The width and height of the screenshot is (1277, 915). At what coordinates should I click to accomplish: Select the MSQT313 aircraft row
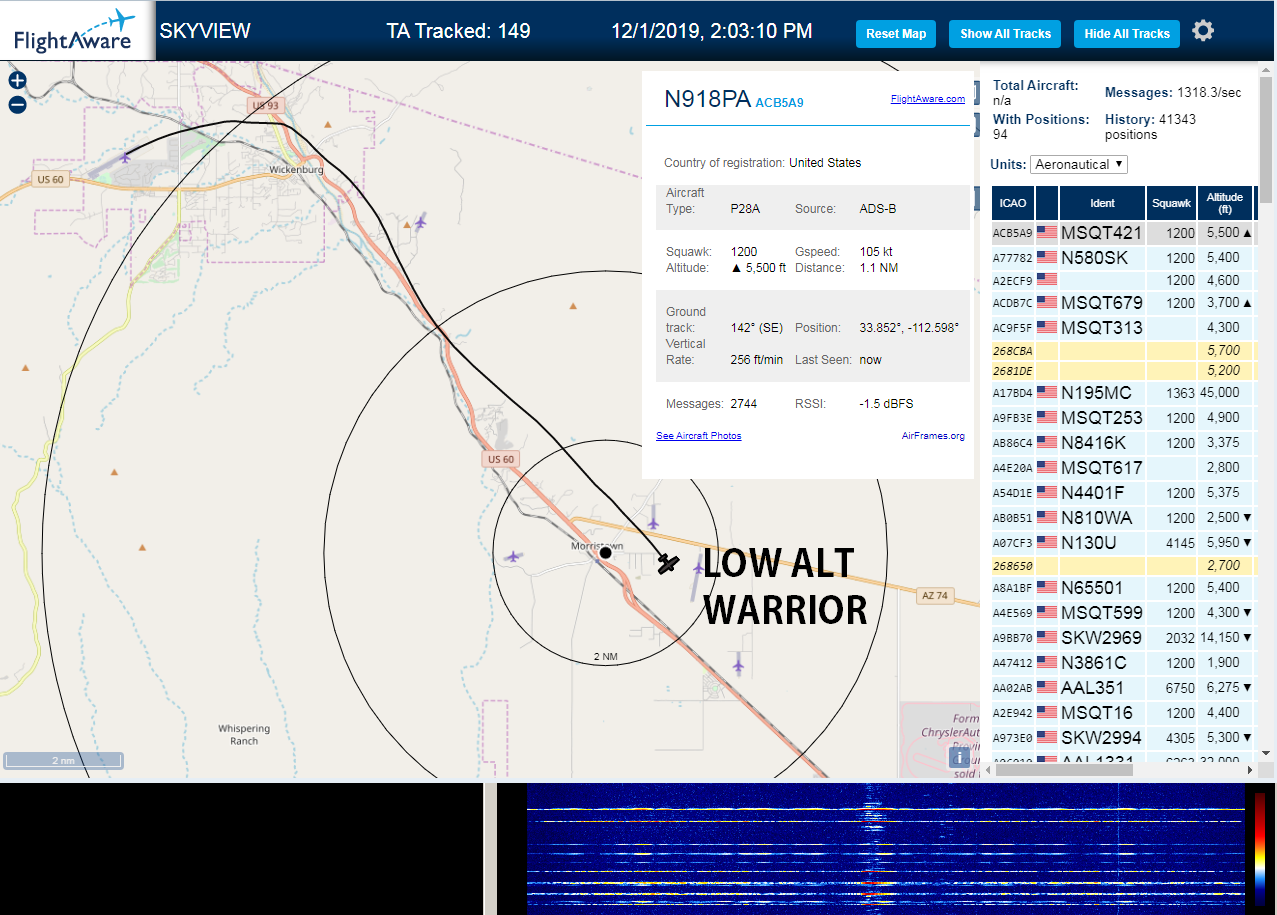1123,328
